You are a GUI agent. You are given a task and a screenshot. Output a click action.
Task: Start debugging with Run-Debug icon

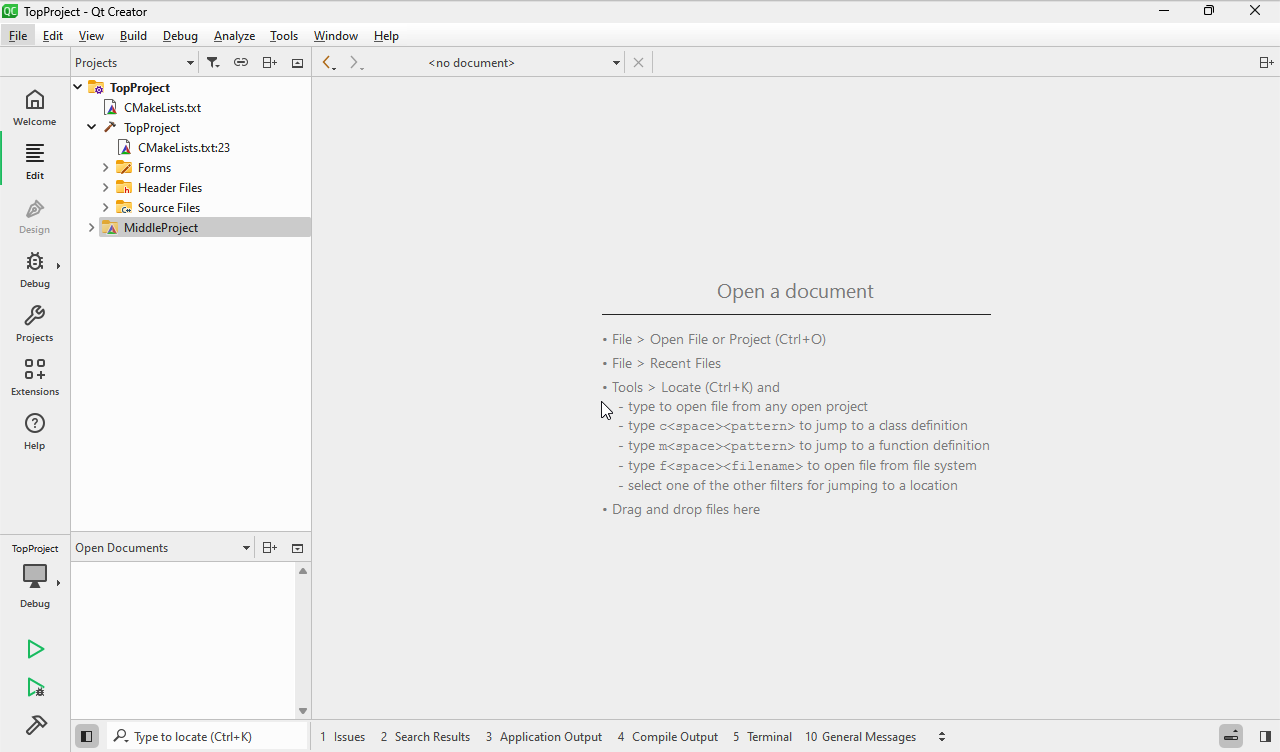(x=35, y=688)
